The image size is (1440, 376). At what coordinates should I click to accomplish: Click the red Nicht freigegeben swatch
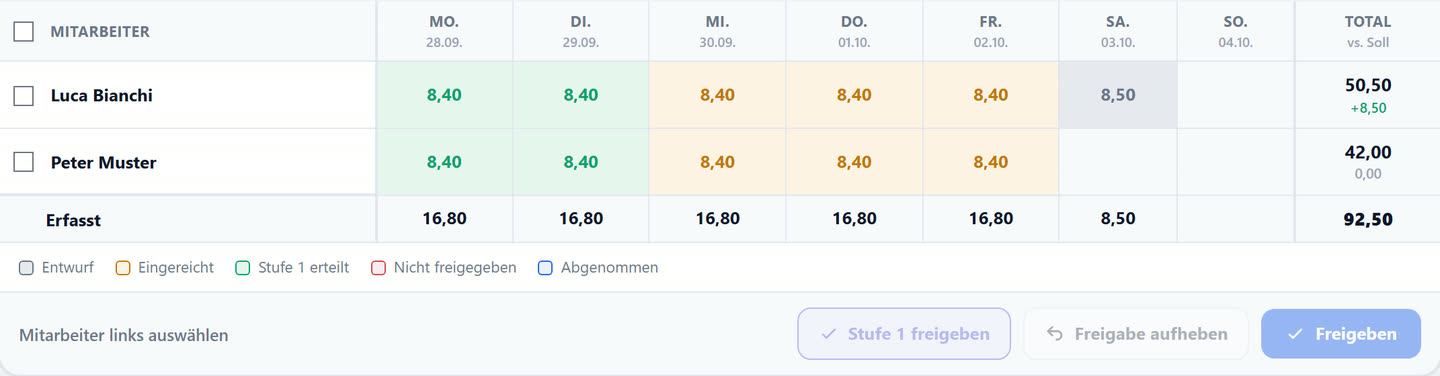[378, 268]
